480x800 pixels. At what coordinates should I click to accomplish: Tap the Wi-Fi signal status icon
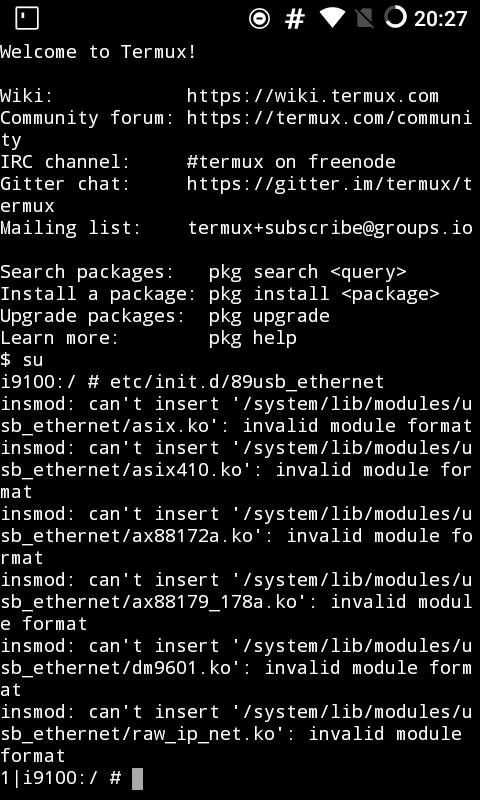coord(332,18)
